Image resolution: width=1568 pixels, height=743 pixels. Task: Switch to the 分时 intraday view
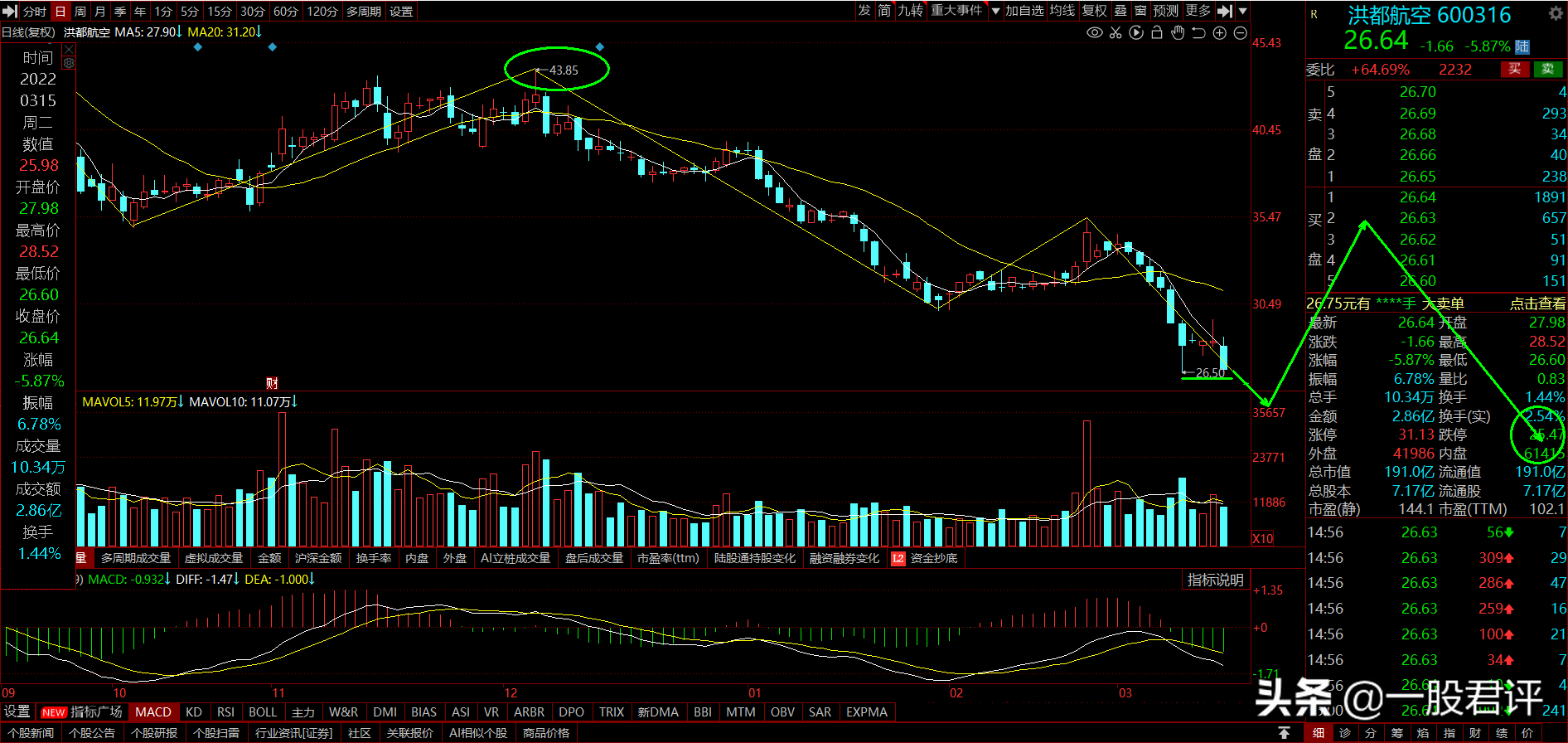click(x=35, y=12)
